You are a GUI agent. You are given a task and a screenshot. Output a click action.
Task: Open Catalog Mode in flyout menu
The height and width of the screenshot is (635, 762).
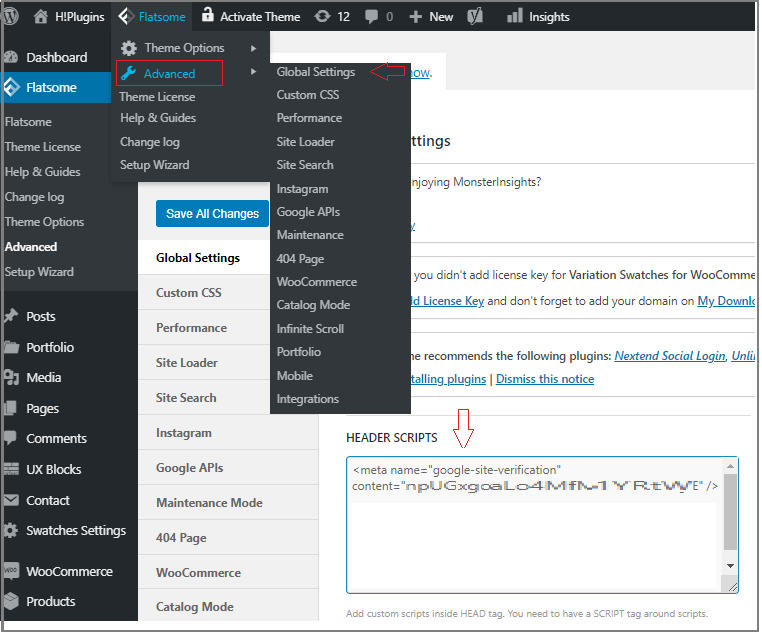[x=313, y=305]
